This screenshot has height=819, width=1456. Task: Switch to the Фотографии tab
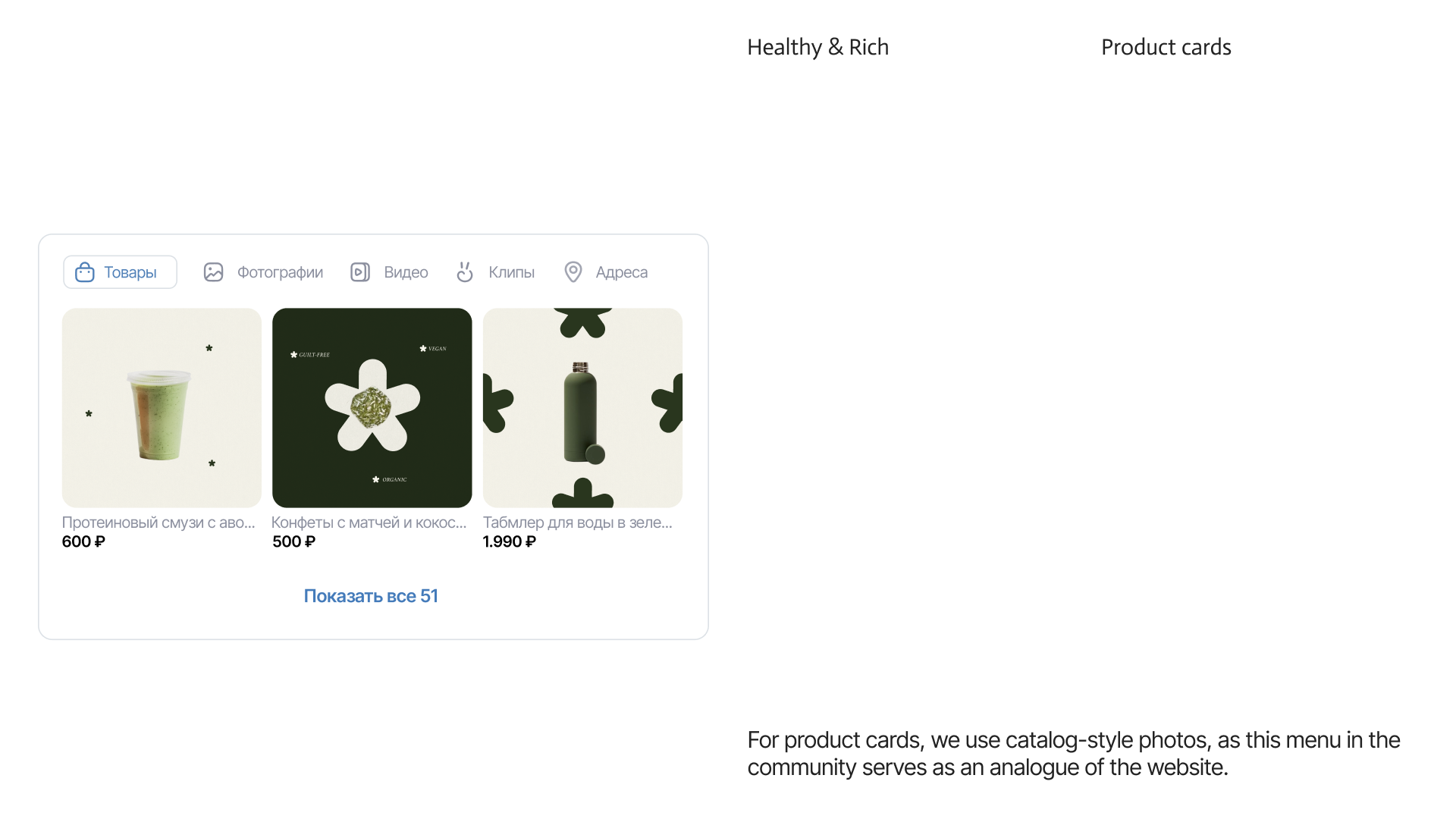(x=280, y=272)
